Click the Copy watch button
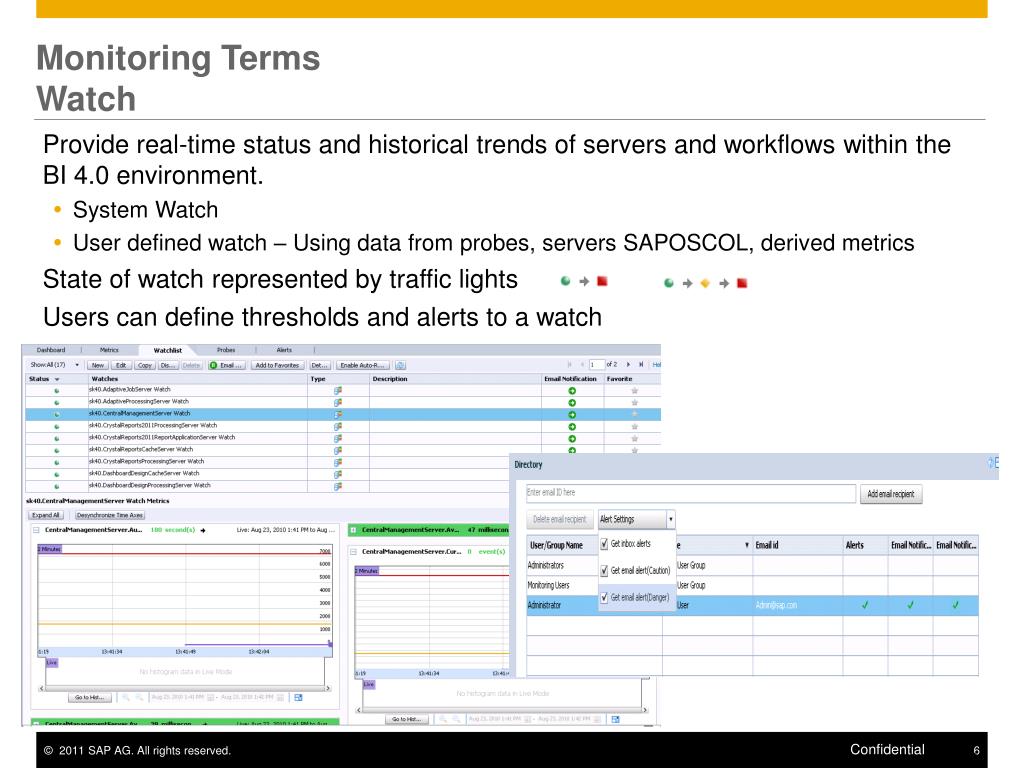 (145, 366)
